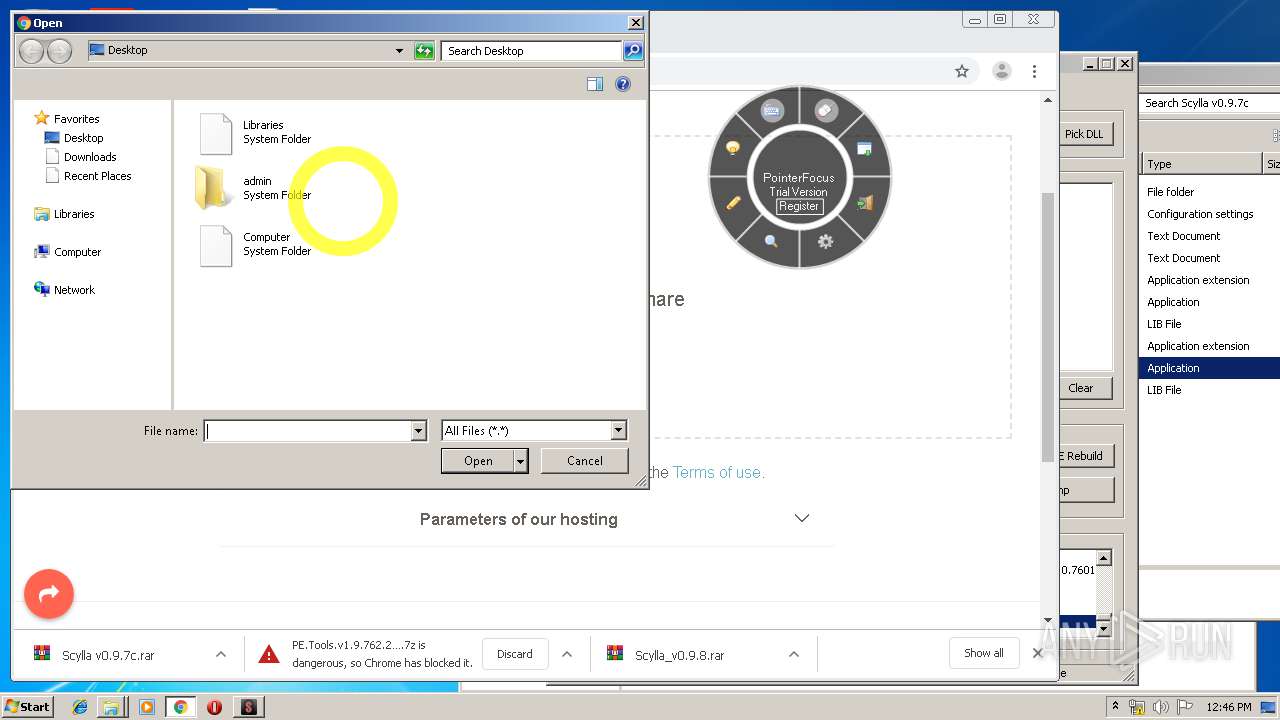Open Scylla v0.9.7c.rar download options

221,654
